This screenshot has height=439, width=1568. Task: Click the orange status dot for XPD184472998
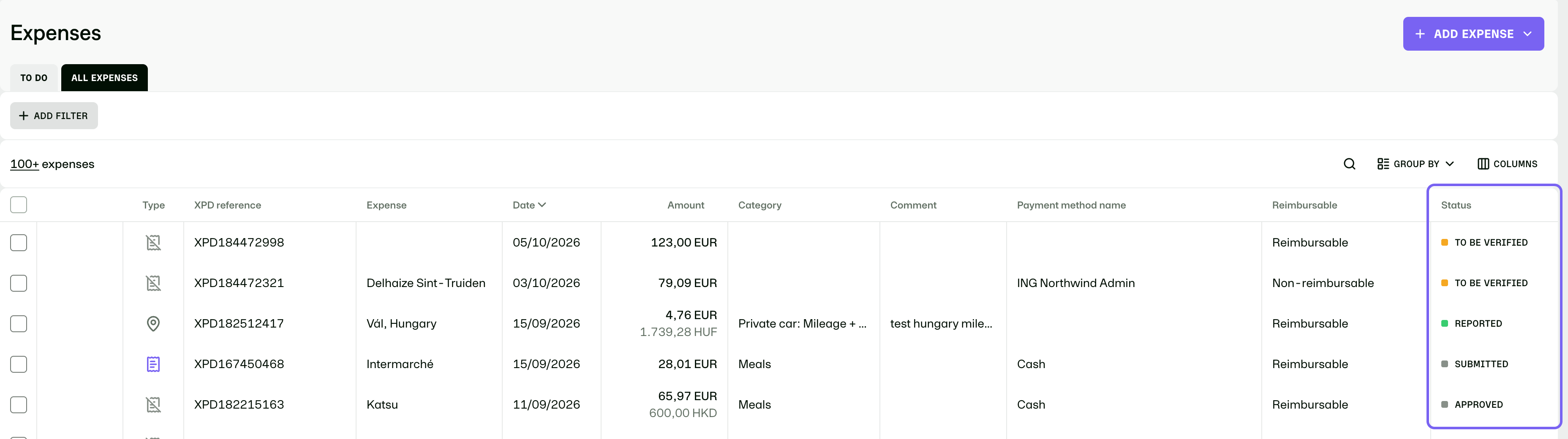coord(1444,243)
